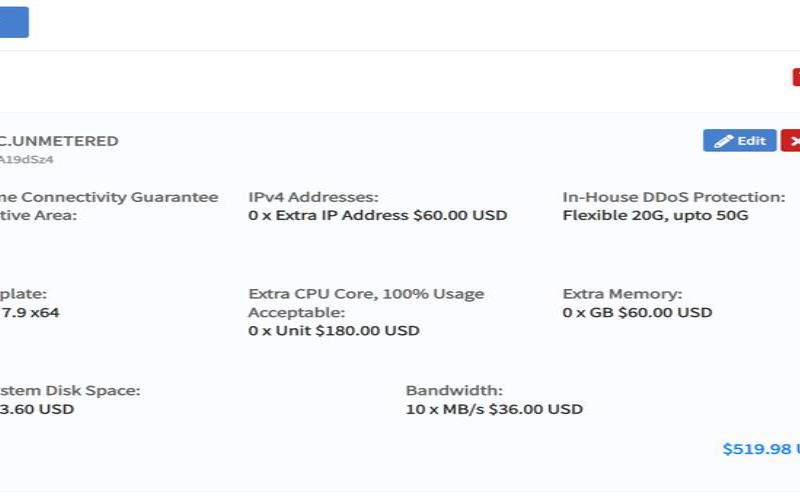Click the System Disk Space label
Screen dimensions: 800x500
tap(70, 390)
